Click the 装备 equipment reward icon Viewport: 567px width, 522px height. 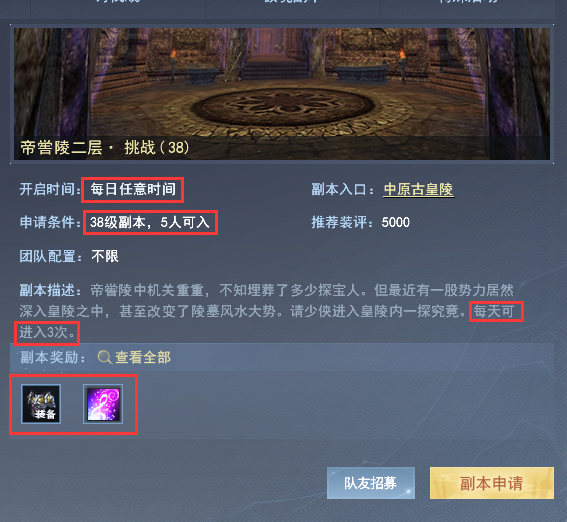pos(41,404)
